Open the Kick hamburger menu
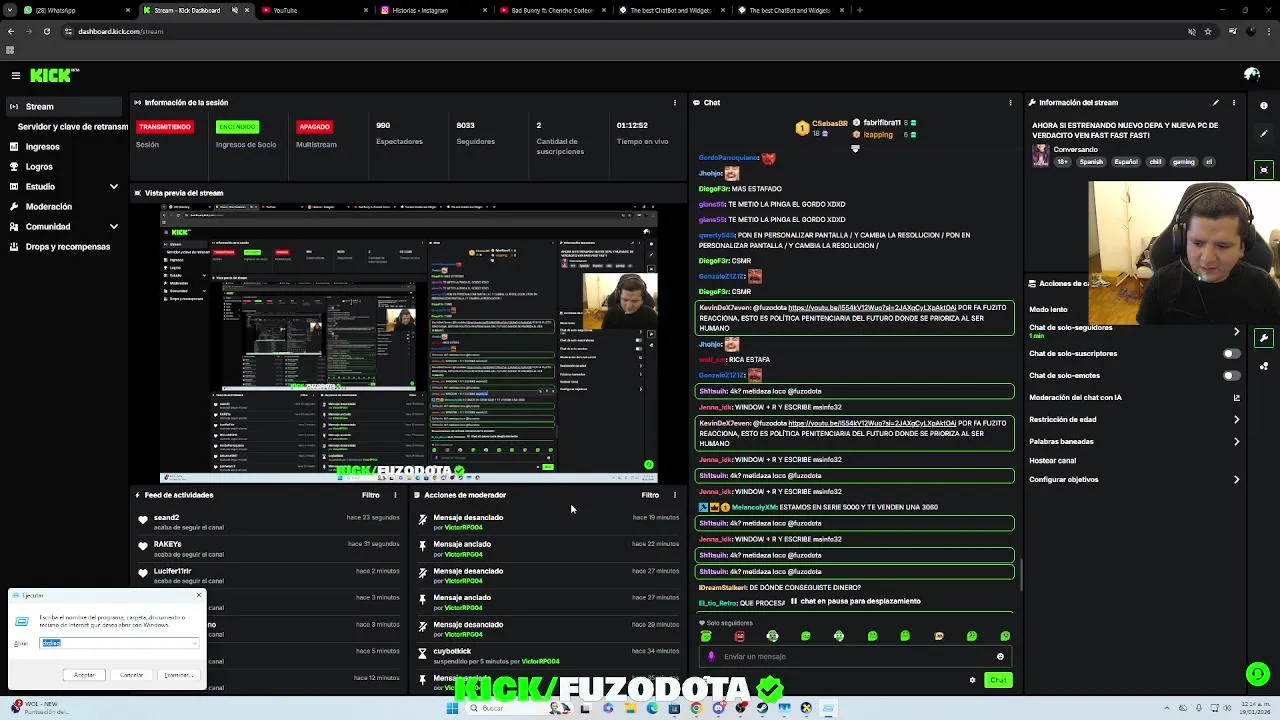 tap(16, 75)
